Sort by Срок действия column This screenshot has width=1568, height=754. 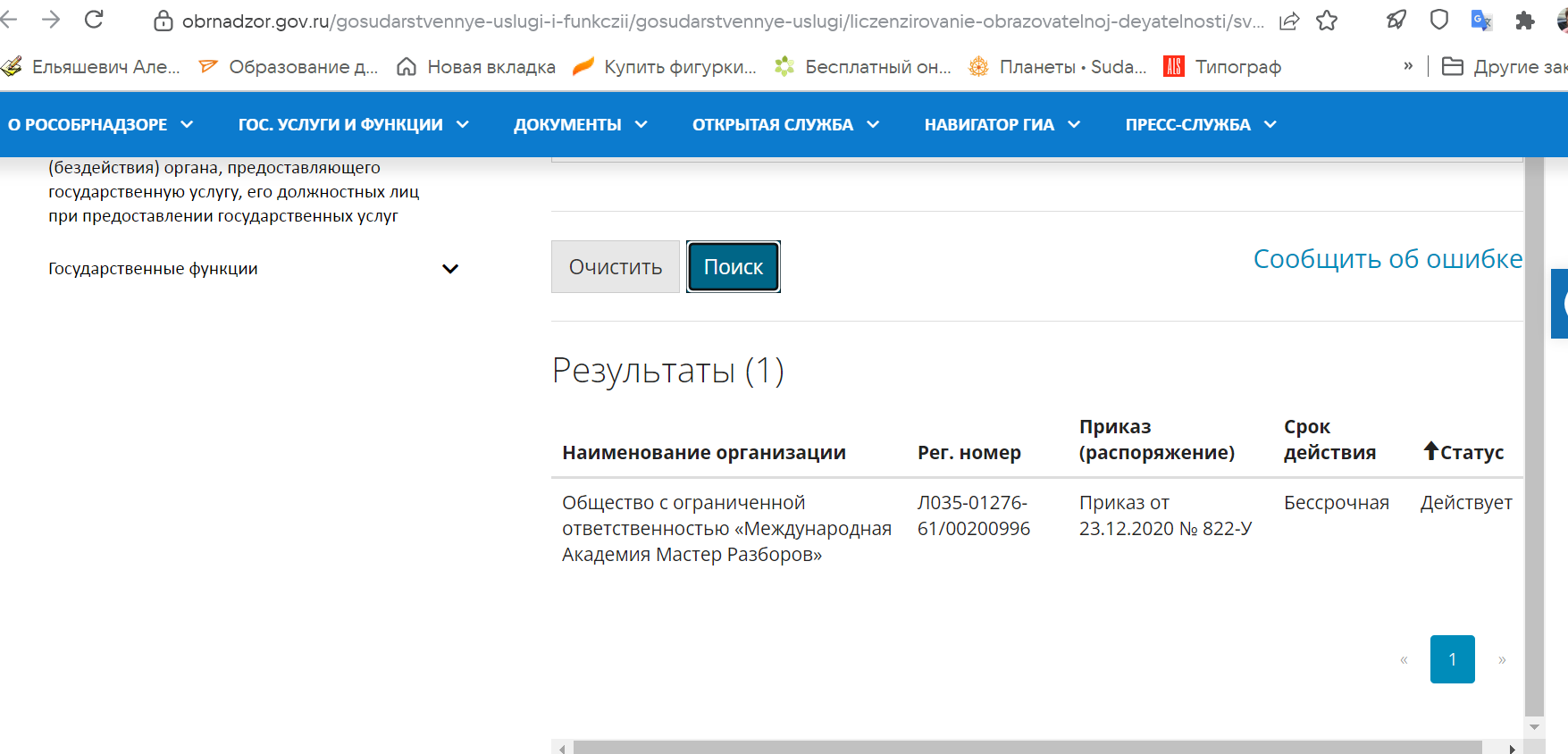click(x=1329, y=440)
